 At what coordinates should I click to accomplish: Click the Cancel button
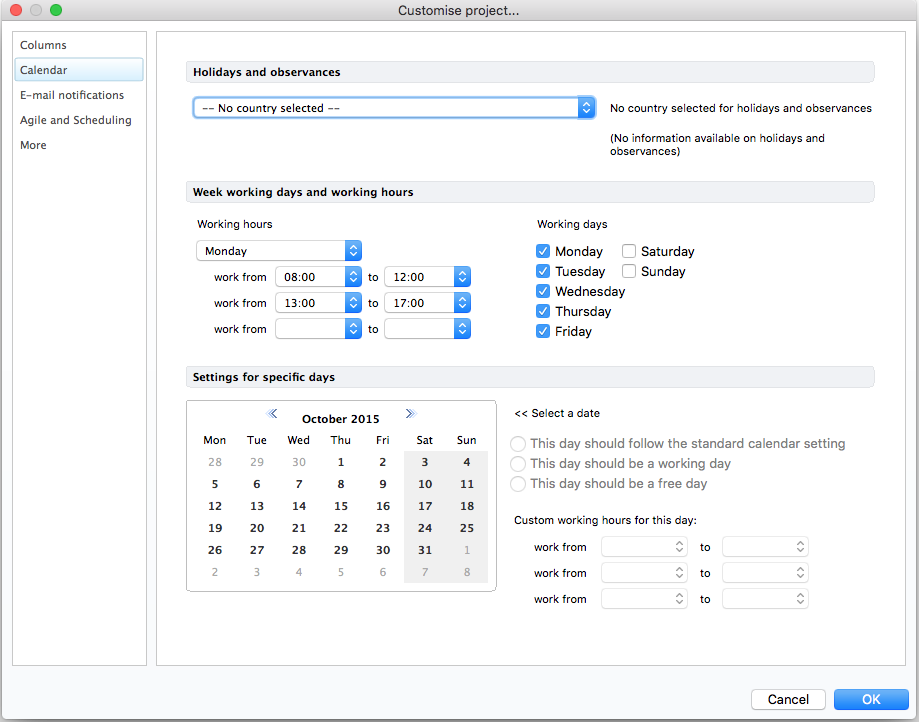click(x=788, y=699)
